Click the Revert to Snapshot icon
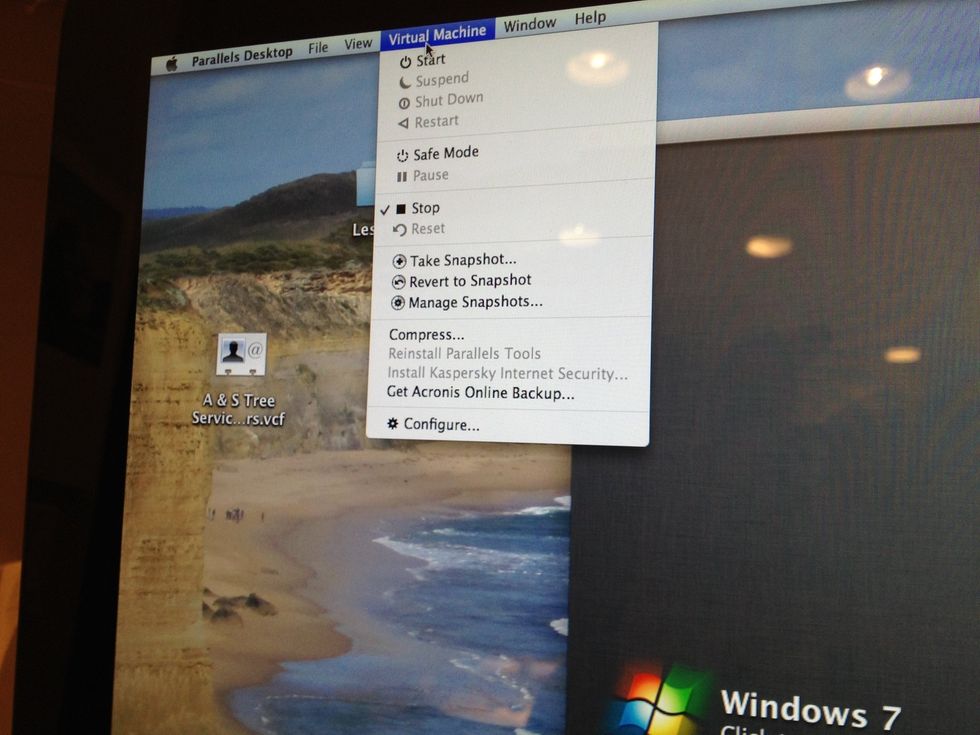Screen dimensions: 980x735 (398, 282)
